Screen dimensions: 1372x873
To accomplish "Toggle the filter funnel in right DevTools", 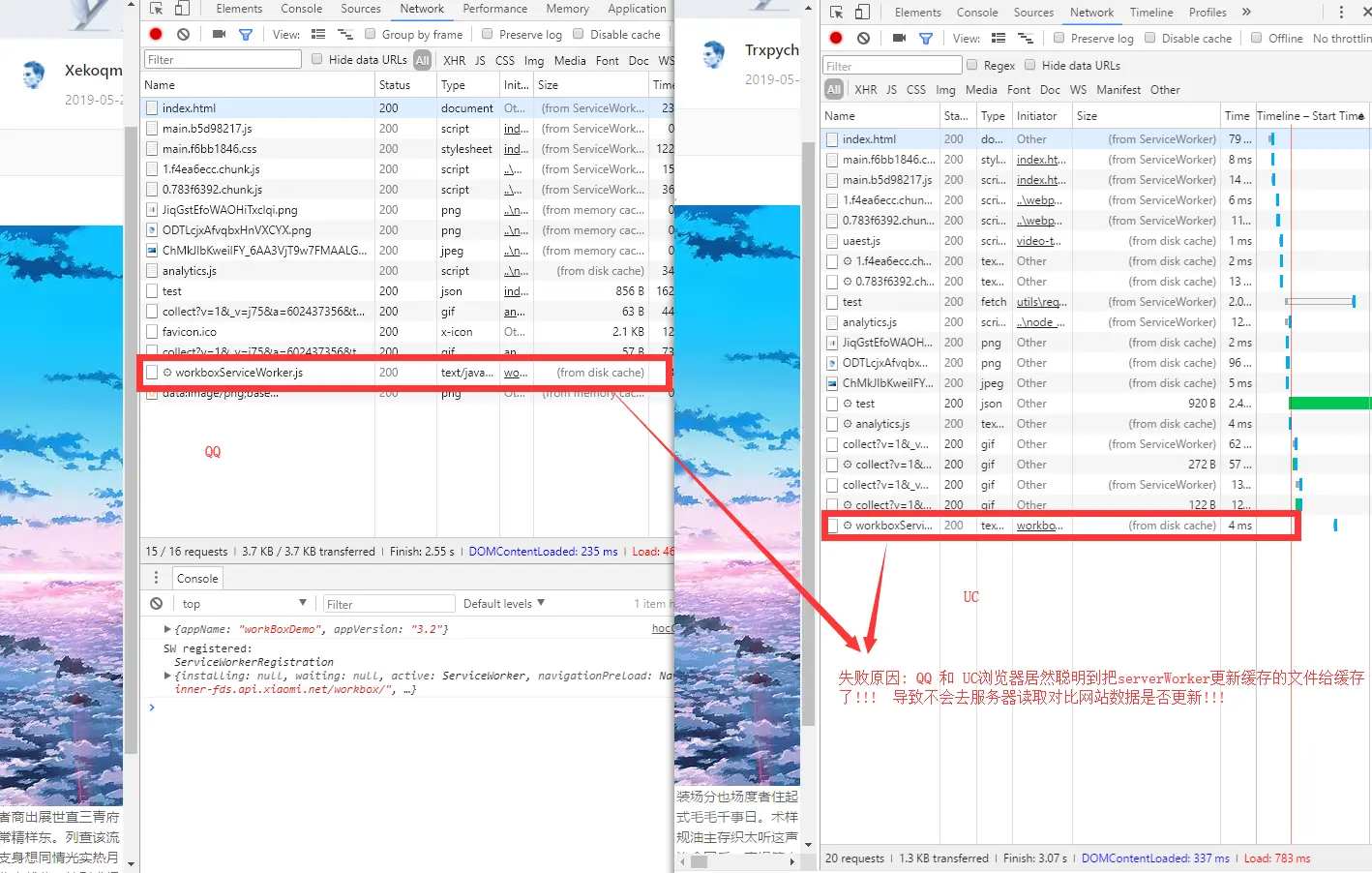I will point(926,38).
